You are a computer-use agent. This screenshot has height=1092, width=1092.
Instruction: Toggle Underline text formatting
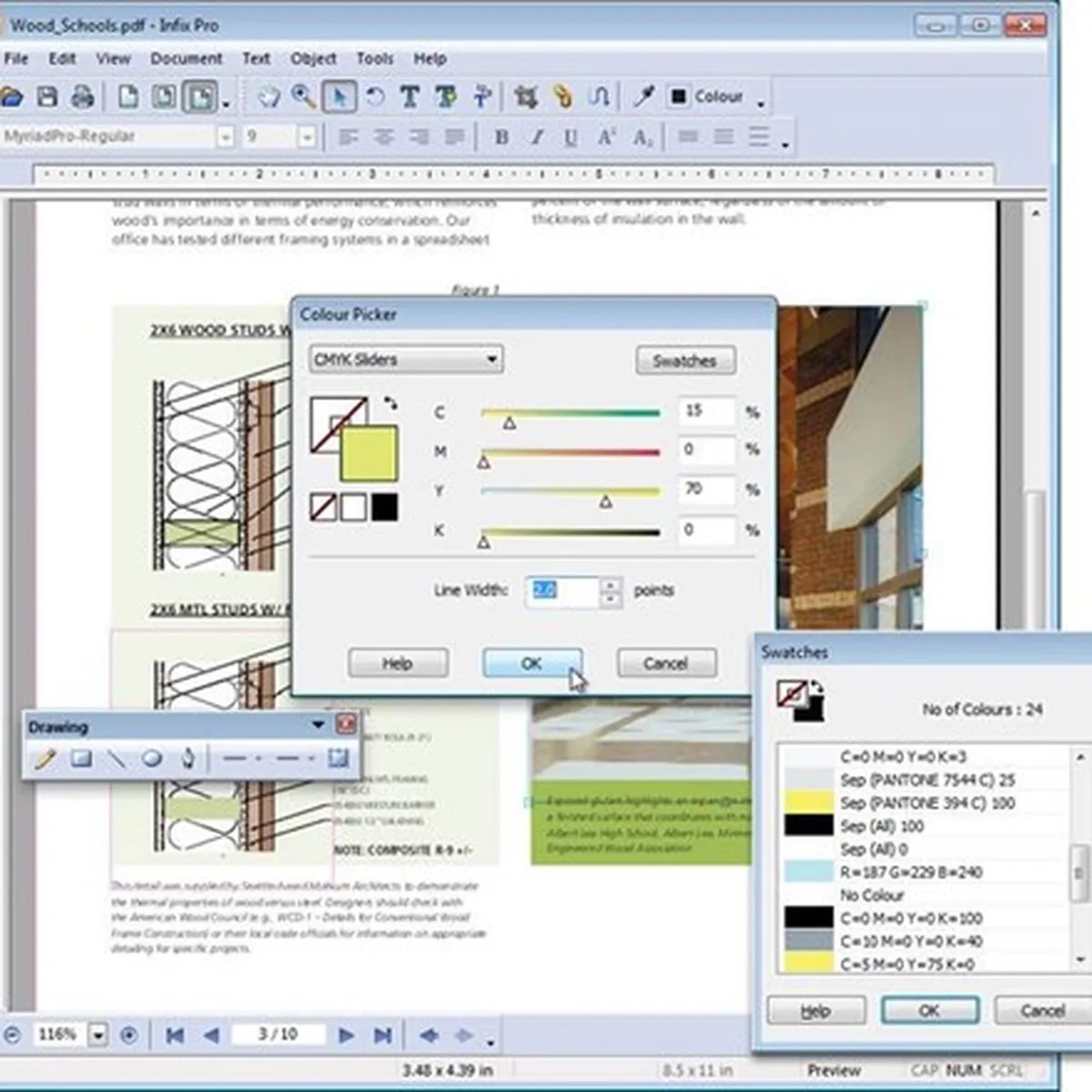571,137
